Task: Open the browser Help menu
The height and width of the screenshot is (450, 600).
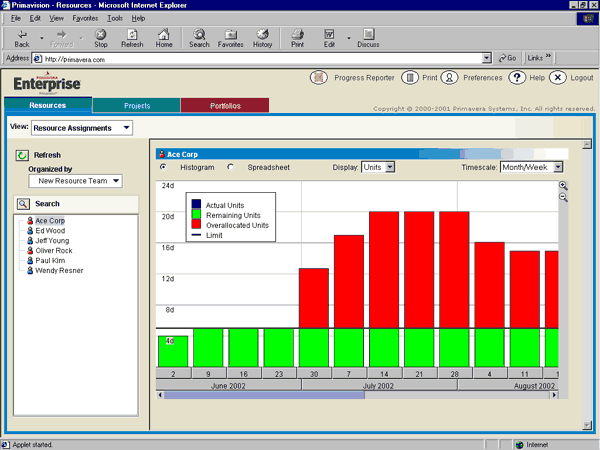Action: coord(138,18)
